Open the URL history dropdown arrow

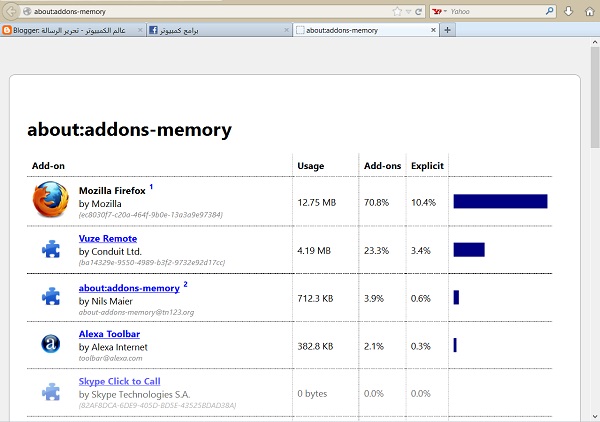(408, 11)
